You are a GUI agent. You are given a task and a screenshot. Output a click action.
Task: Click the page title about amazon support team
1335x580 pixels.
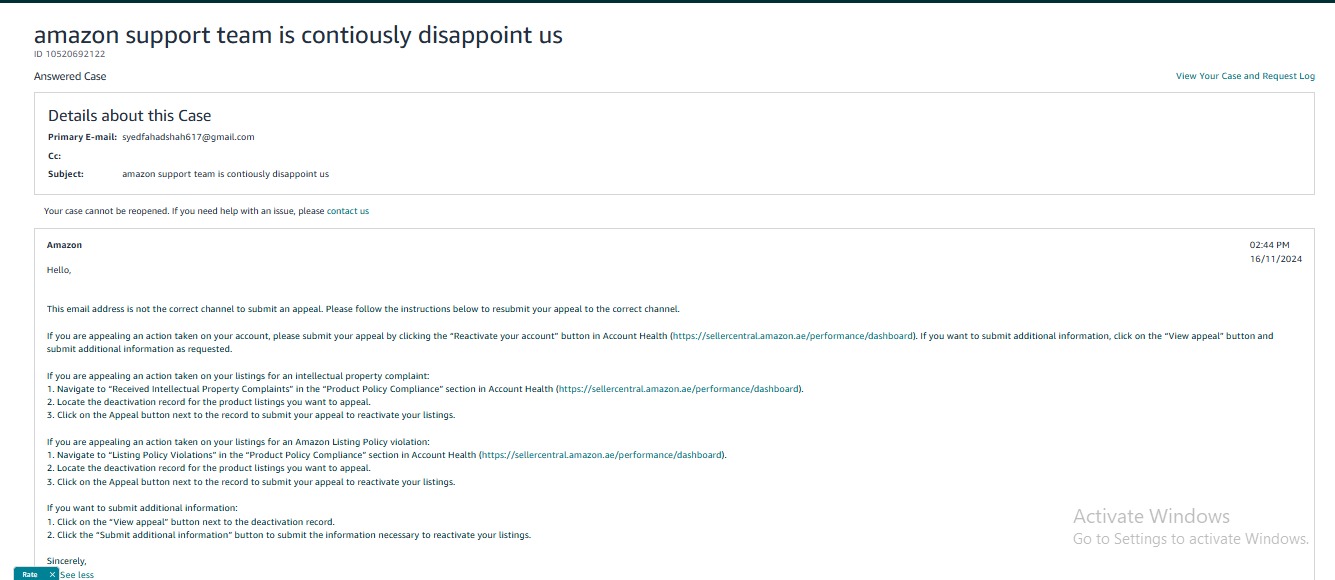tap(298, 35)
